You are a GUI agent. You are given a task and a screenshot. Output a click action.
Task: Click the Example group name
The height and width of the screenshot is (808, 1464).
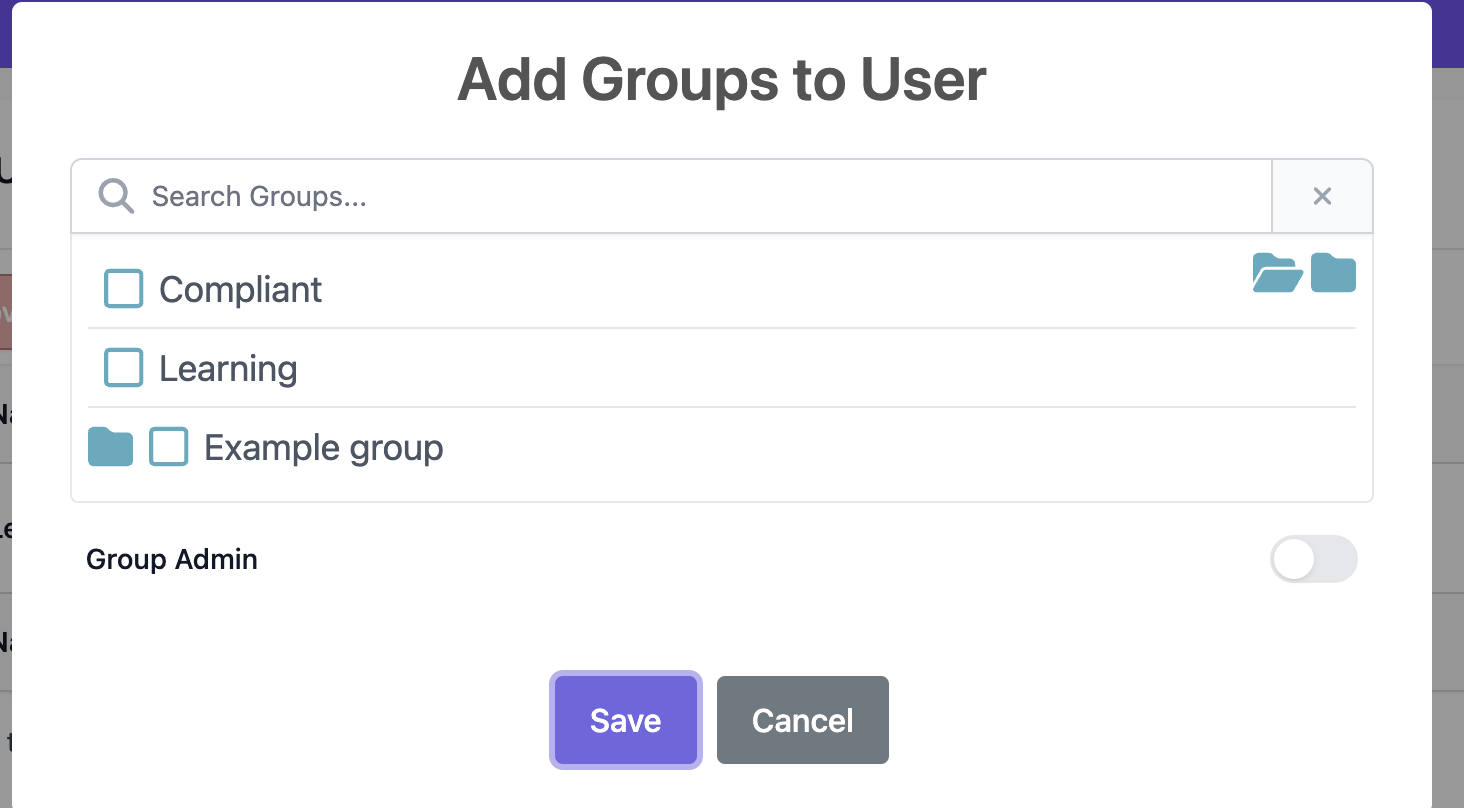click(x=323, y=447)
